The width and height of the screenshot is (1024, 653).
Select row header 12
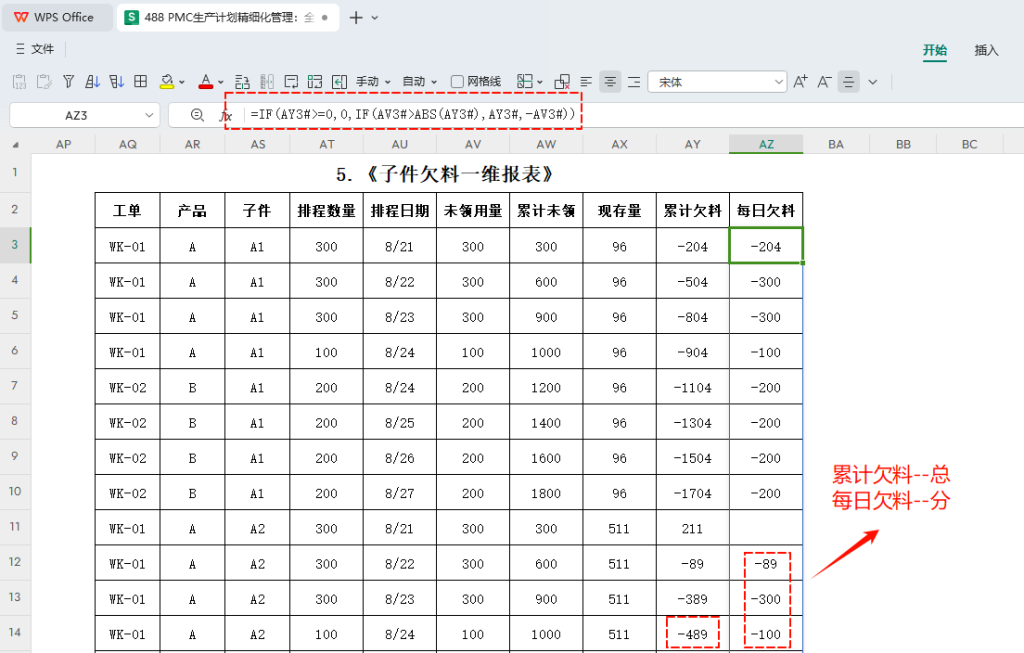15,562
